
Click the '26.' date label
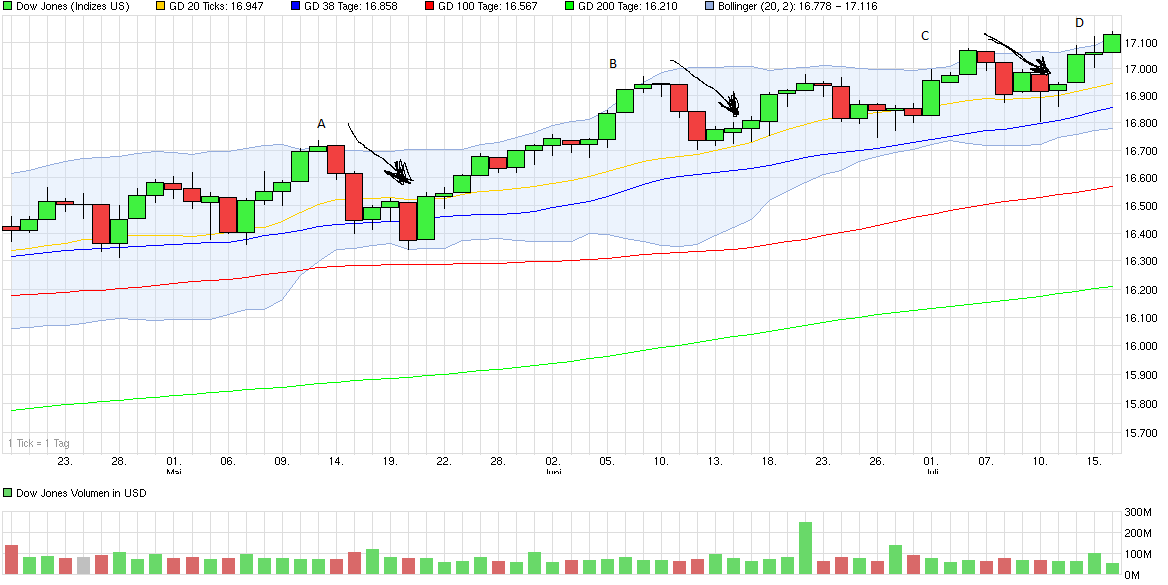[x=877, y=461]
